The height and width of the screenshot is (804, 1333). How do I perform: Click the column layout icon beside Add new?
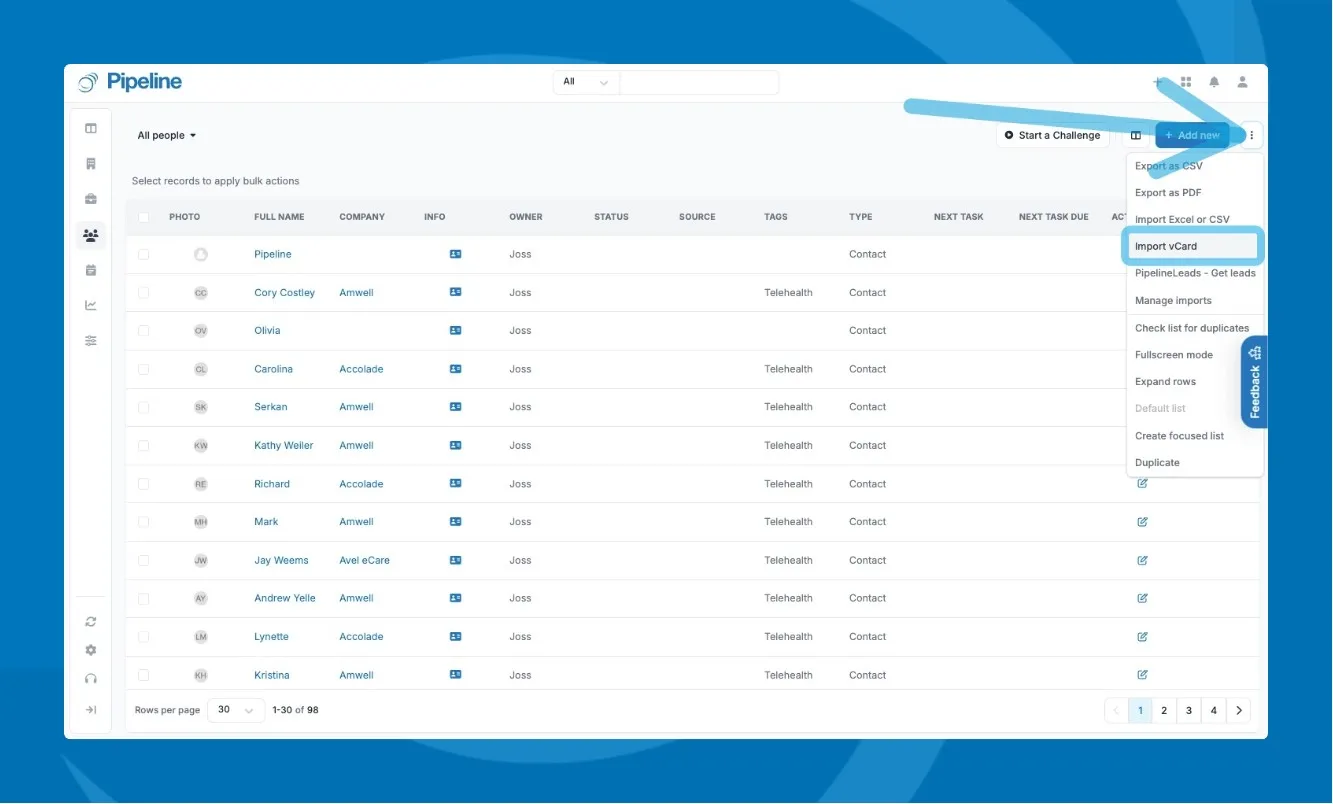[1136, 135]
